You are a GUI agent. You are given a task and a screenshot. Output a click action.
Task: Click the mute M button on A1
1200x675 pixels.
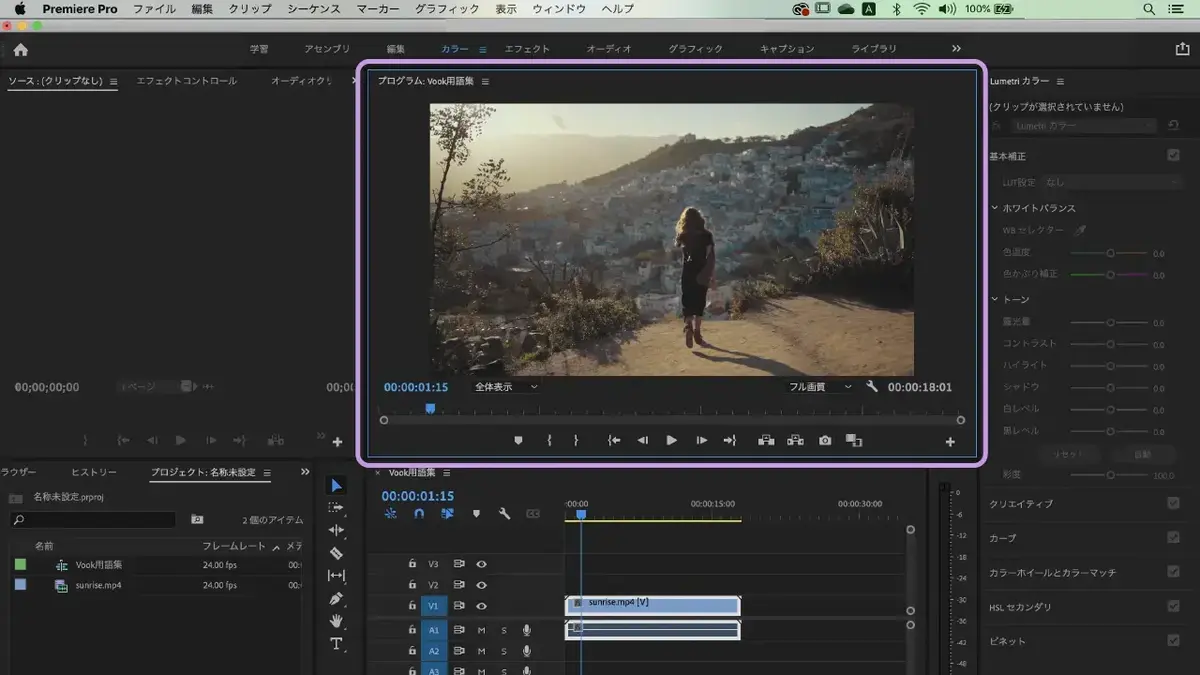coord(481,630)
